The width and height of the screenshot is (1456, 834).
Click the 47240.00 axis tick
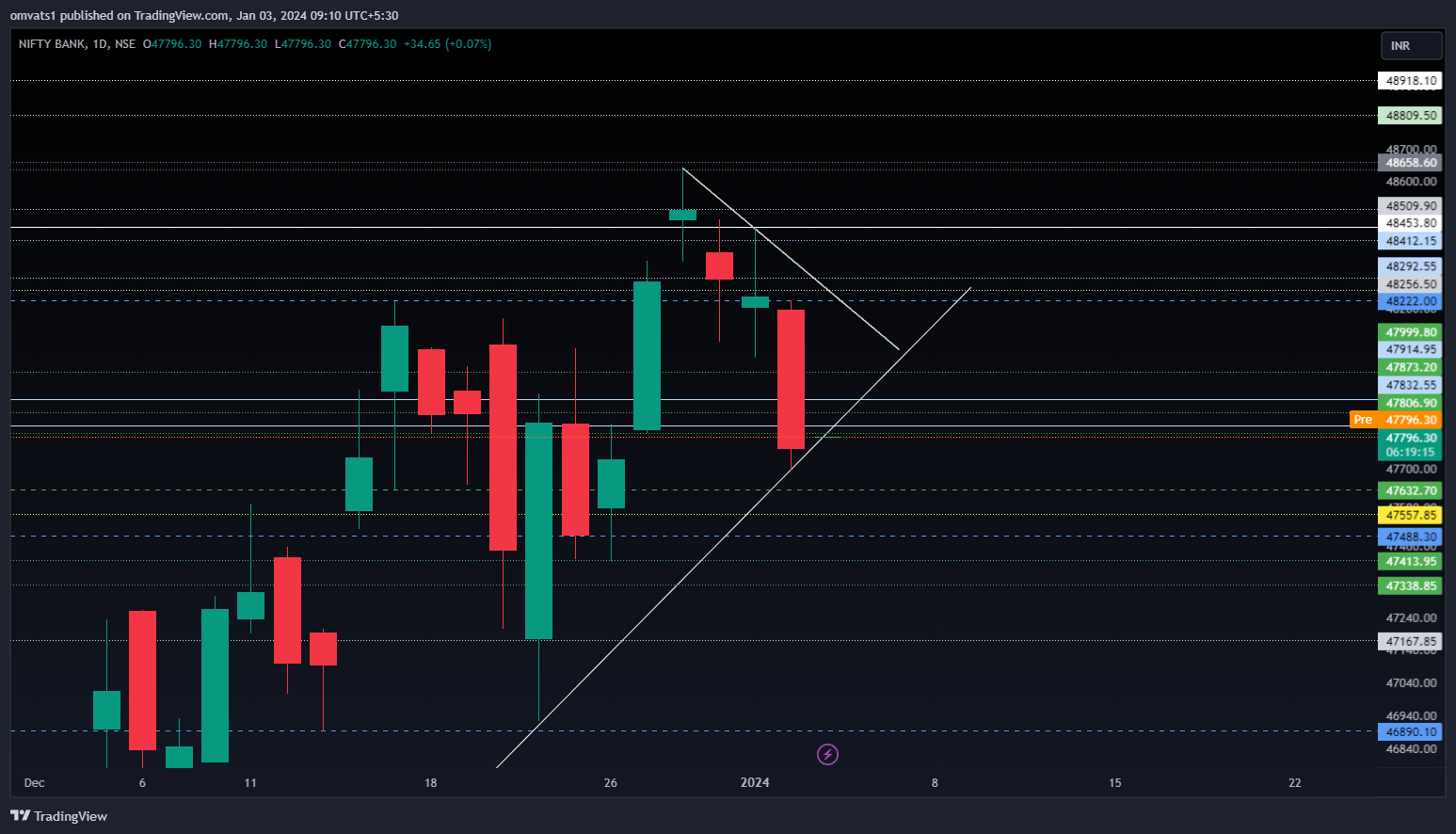(1411, 617)
